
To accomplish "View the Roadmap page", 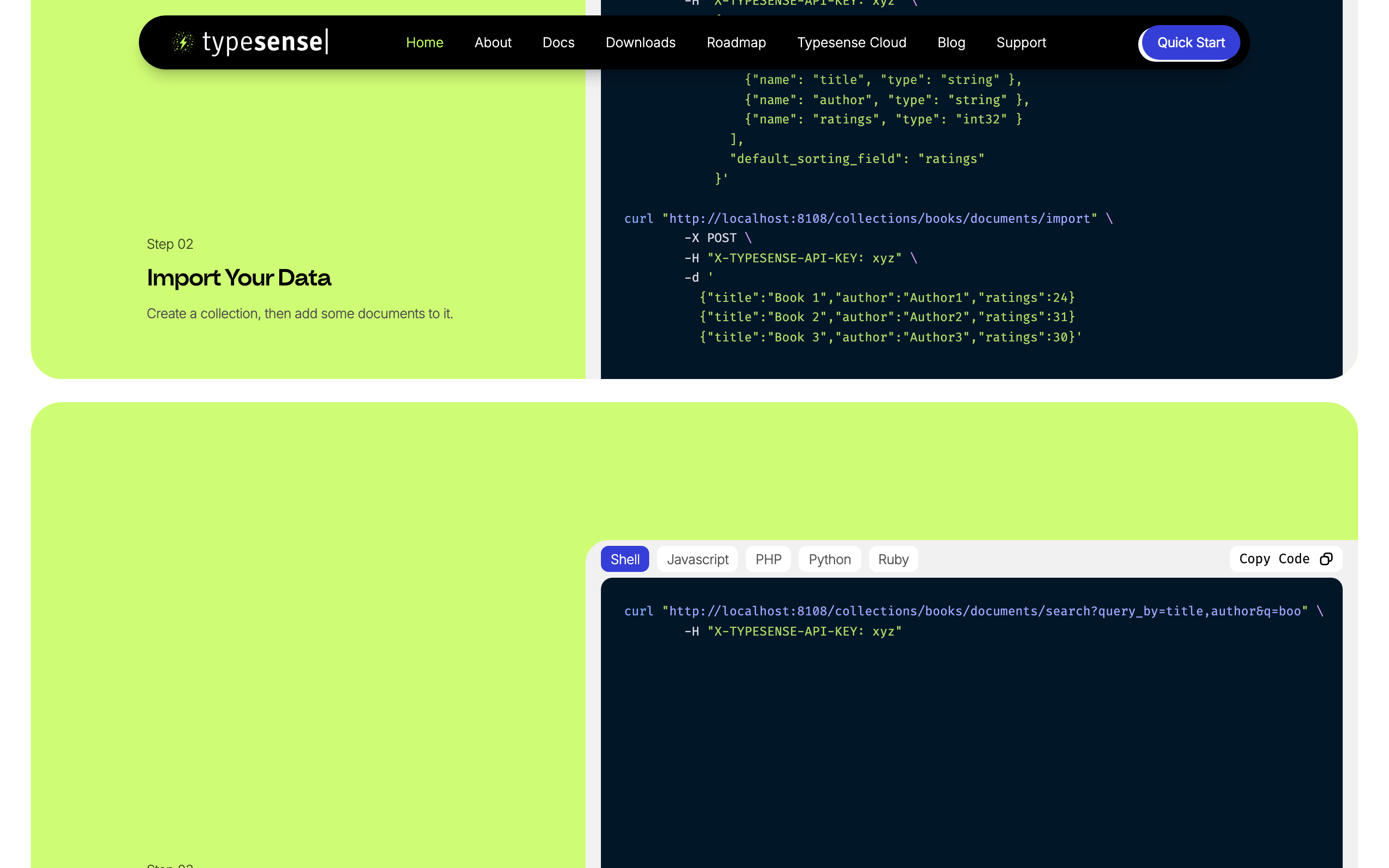I will [736, 42].
